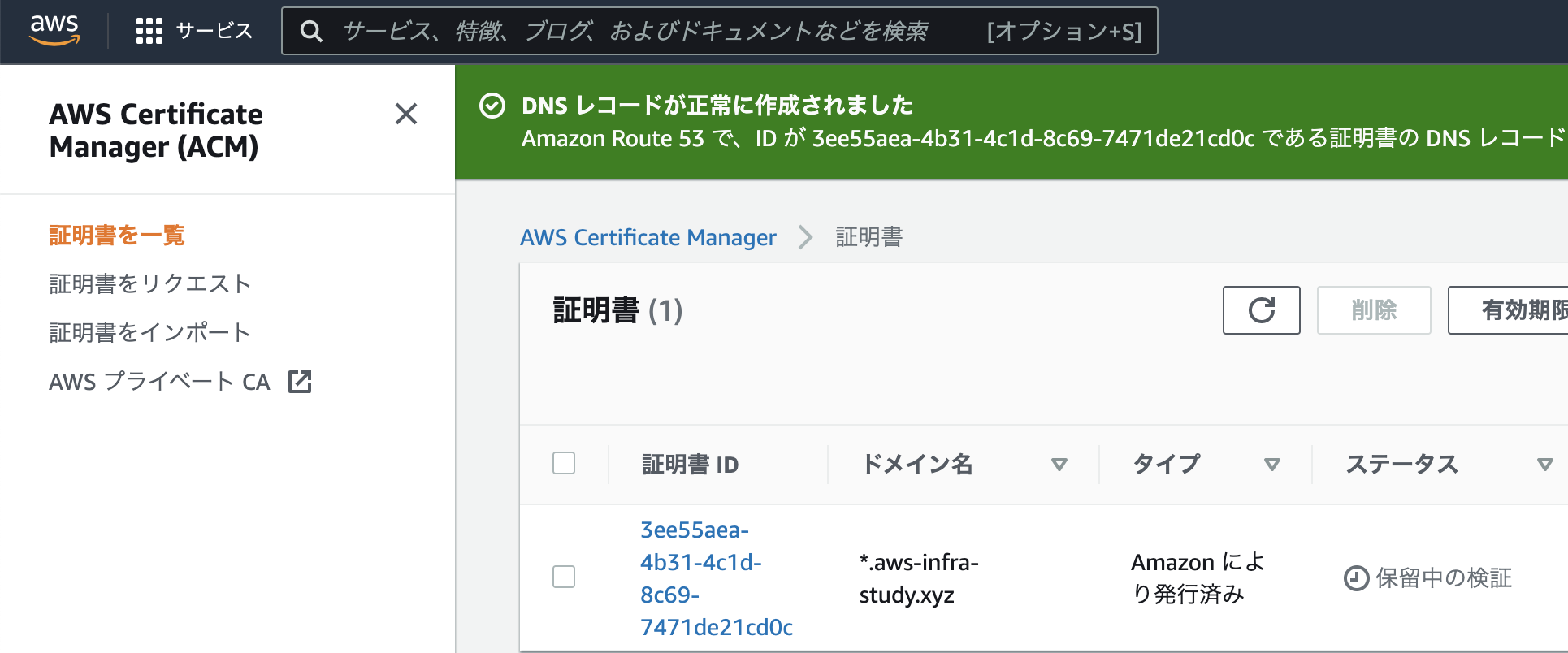The width and height of the screenshot is (1568, 653).
Task: Open the services grid icon
Action: tap(149, 31)
